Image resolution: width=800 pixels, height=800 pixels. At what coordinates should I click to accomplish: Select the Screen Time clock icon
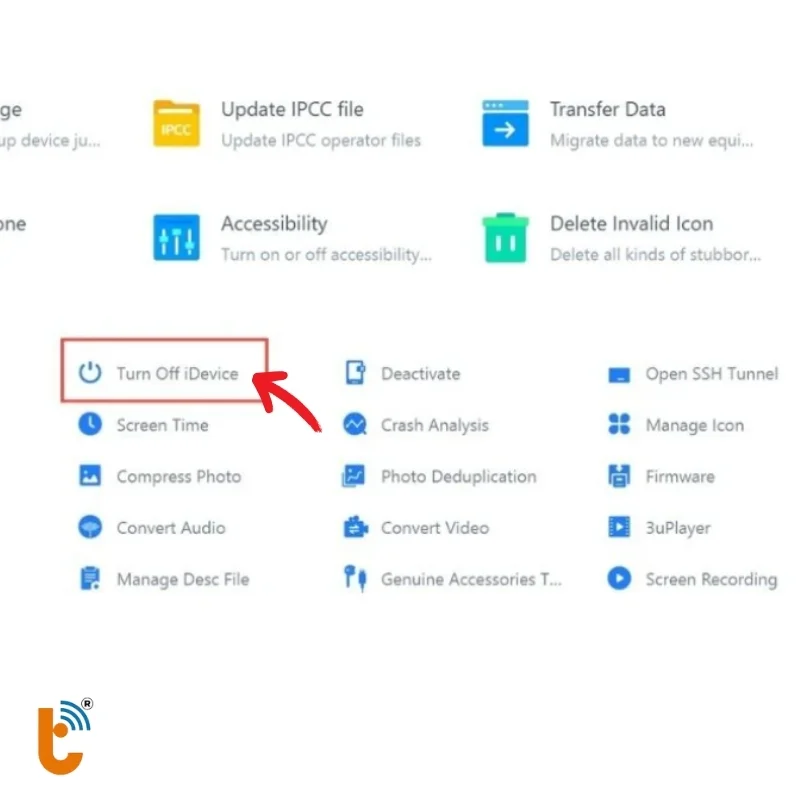(x=91, y=425)
